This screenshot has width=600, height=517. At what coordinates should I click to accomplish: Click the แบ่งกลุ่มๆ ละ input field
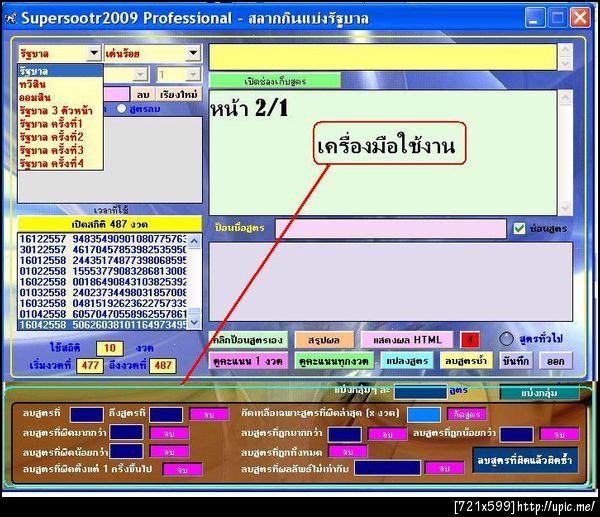(x=421, y=392)
